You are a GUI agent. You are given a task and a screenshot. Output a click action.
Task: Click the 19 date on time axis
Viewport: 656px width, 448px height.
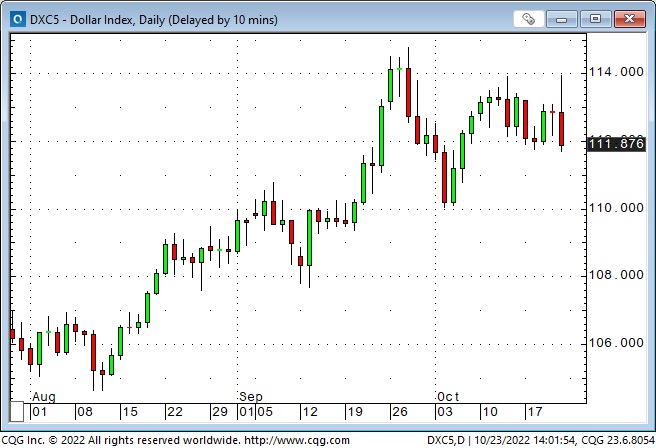(x=355, y=412)
